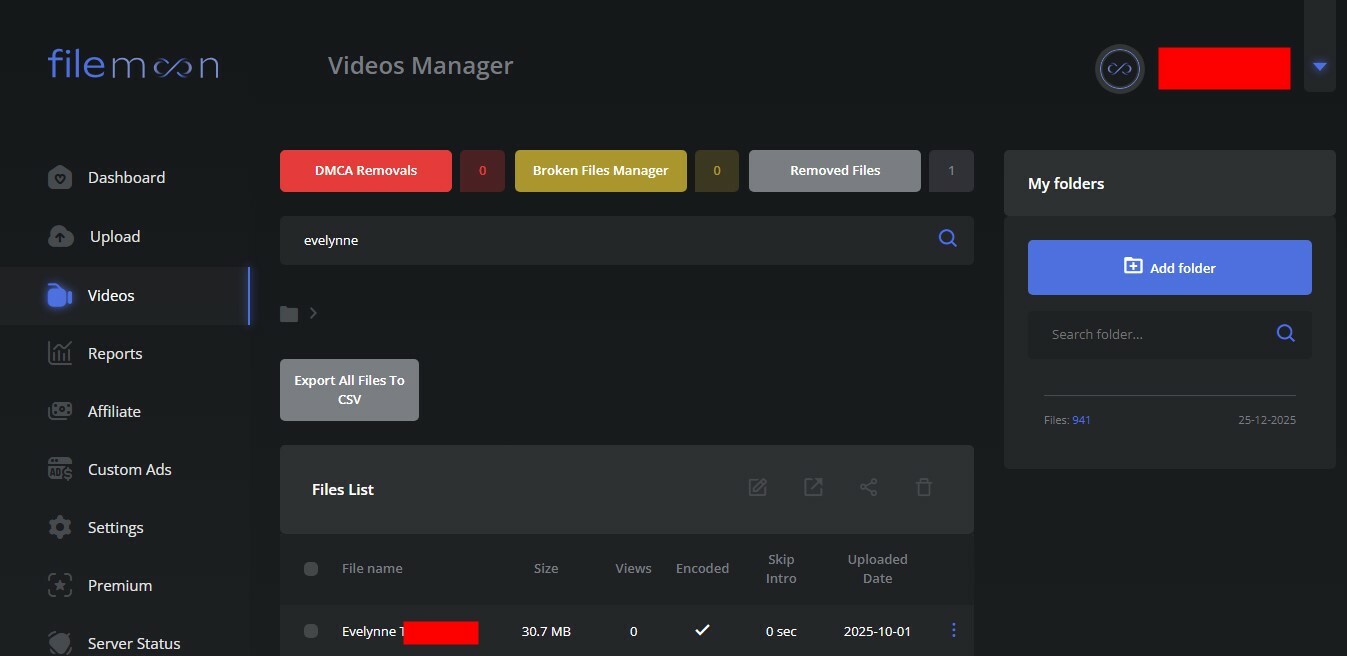The height and width of the screenshot is (656, 1347).
Task: Click the export icon in Files List header
Action: (813, 488)
